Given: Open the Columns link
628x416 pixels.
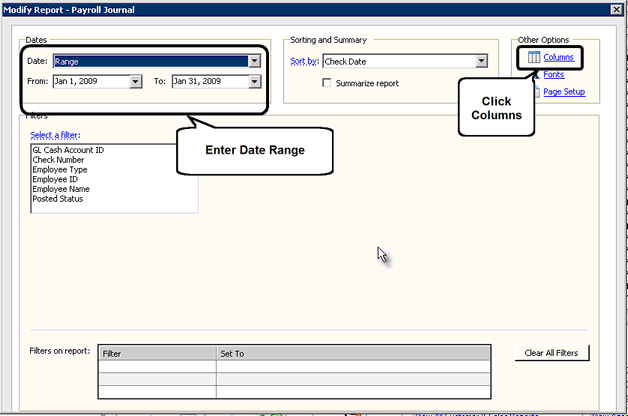Looking at the screenshot, I should (x=558, y=57).
